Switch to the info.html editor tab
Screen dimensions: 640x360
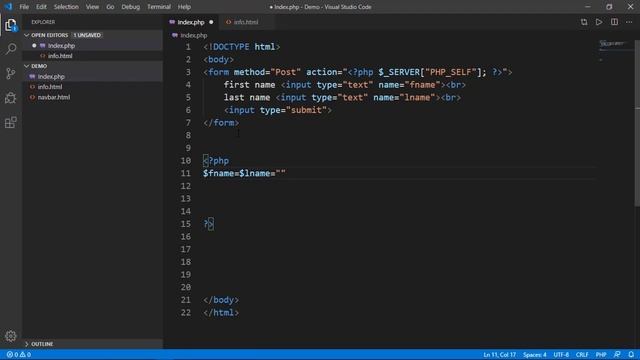(x=246, y=22)
